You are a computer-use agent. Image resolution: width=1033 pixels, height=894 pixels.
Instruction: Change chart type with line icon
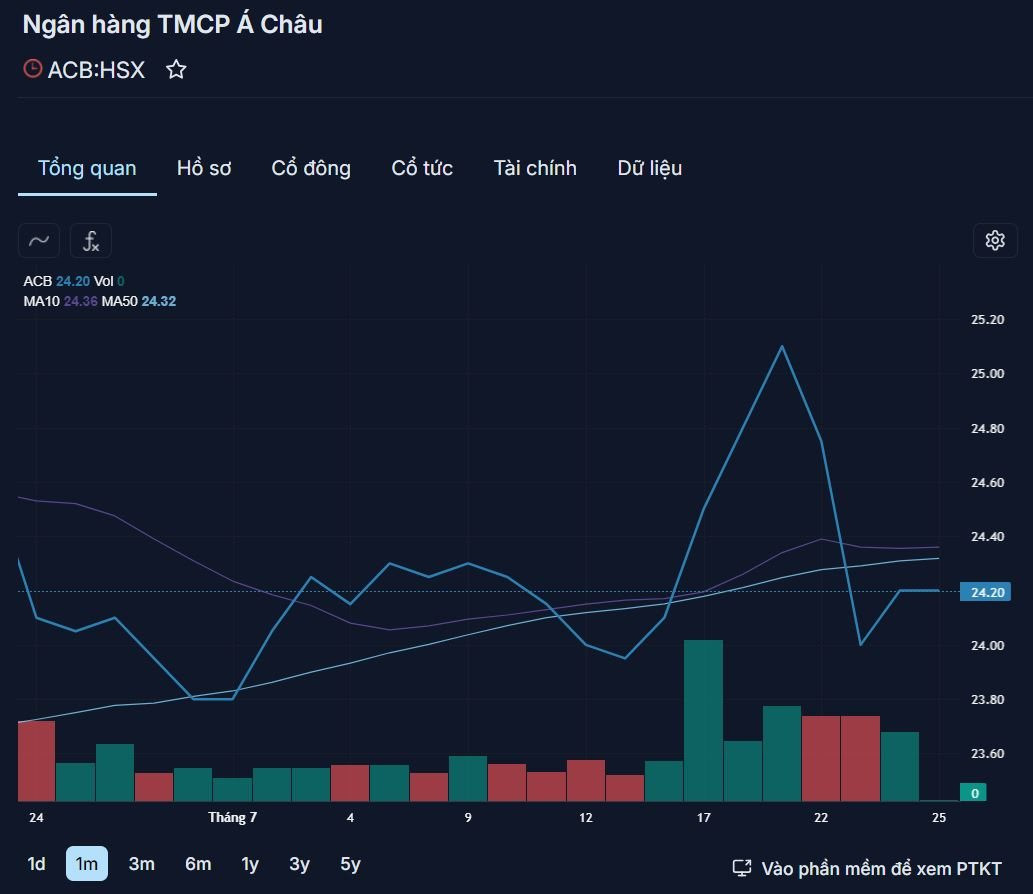(39, 240)
